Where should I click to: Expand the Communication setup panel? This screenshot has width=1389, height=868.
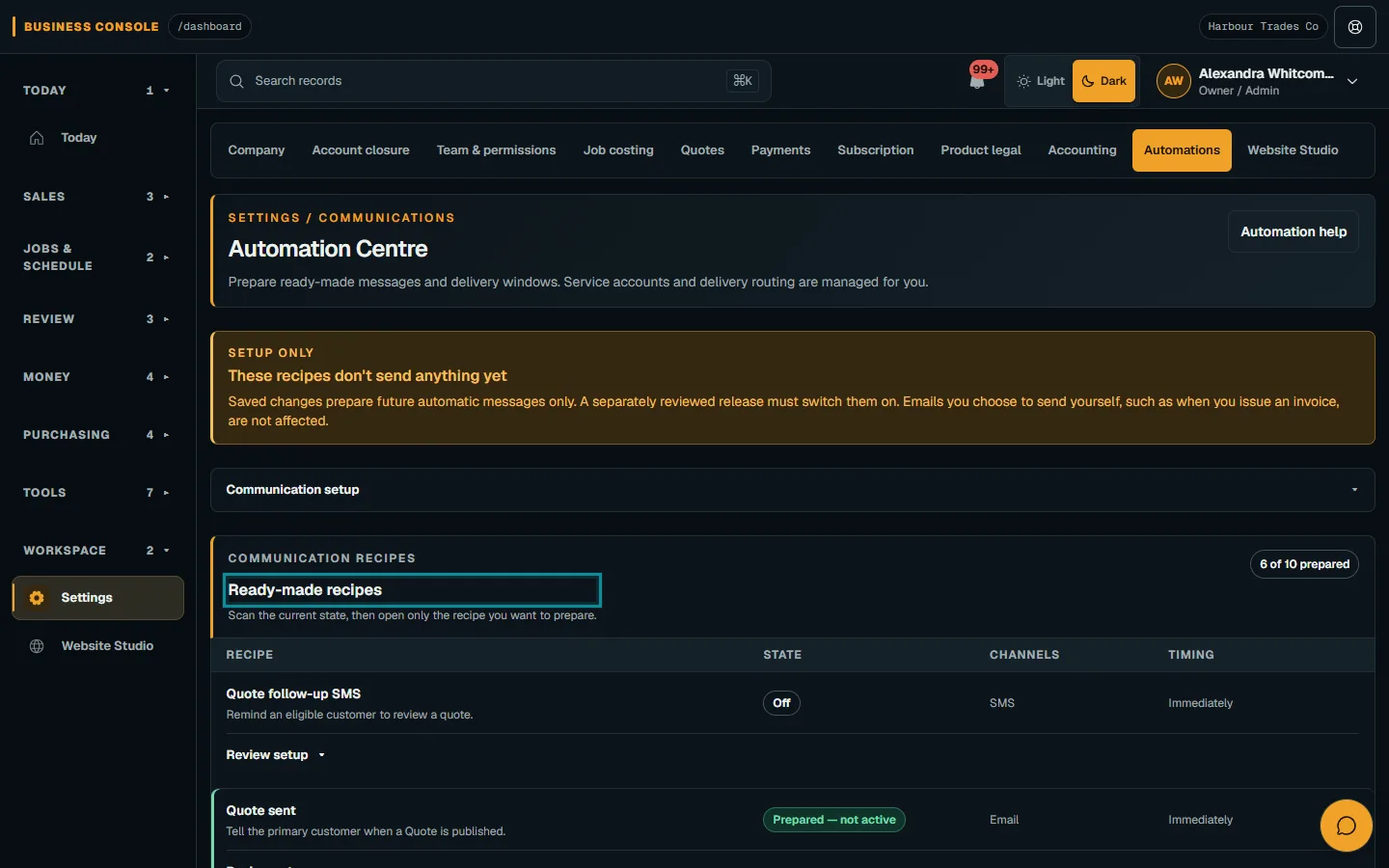[792, 490]
